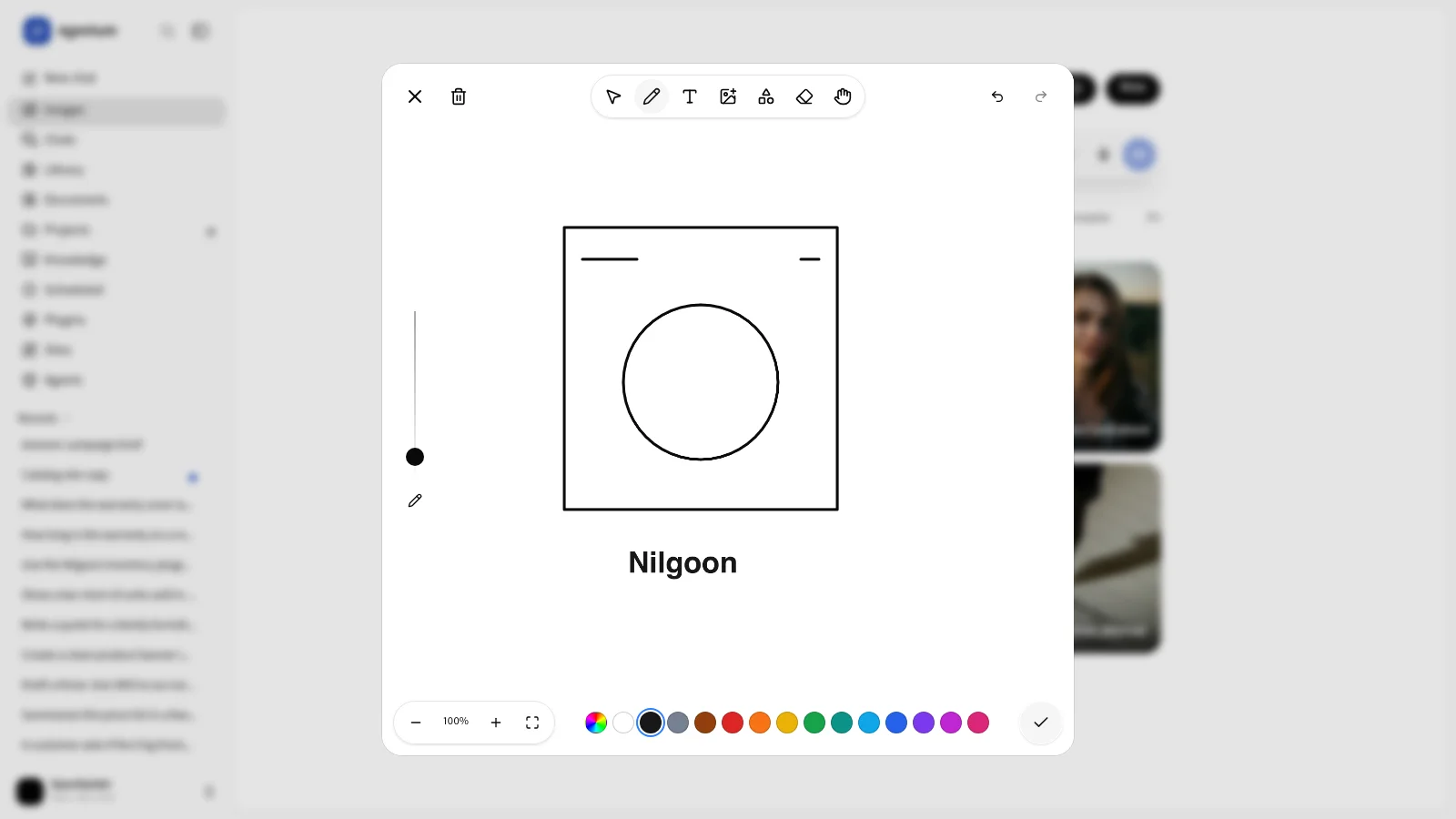The height and width of the screenshot is (819, 1456).
Task: Select the Text tool
Action: [x=690, y=96]
